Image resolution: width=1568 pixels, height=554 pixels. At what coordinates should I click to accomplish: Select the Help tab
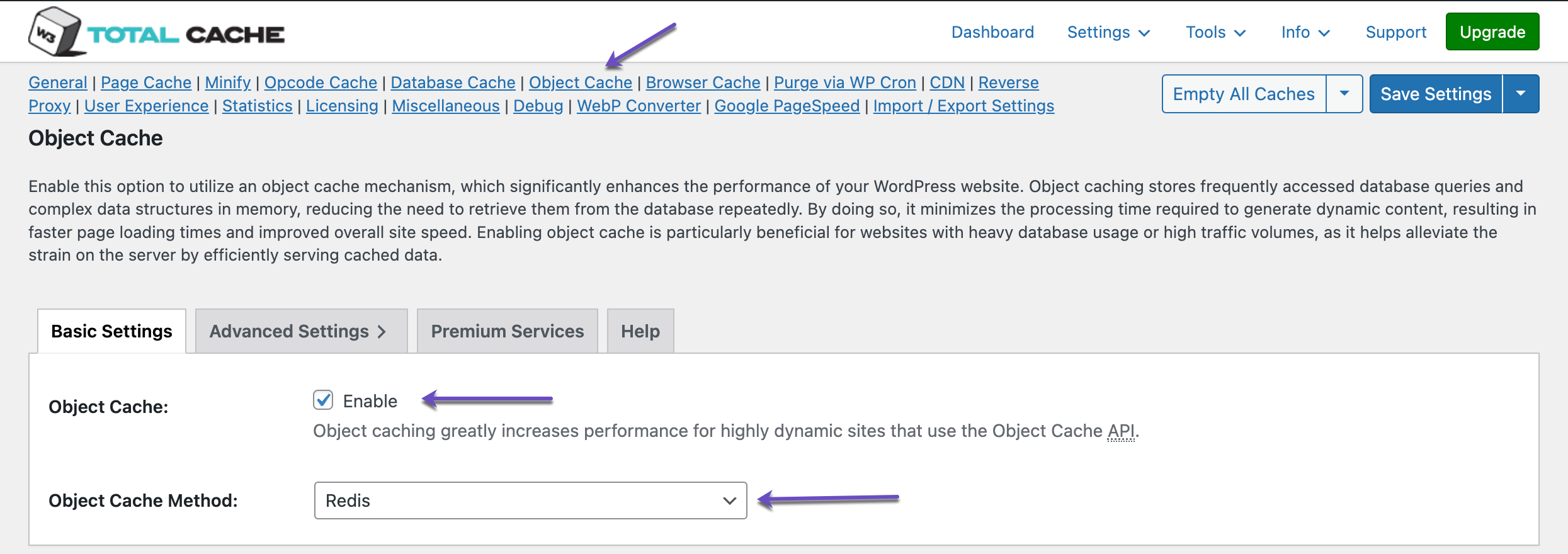point(640,331)
